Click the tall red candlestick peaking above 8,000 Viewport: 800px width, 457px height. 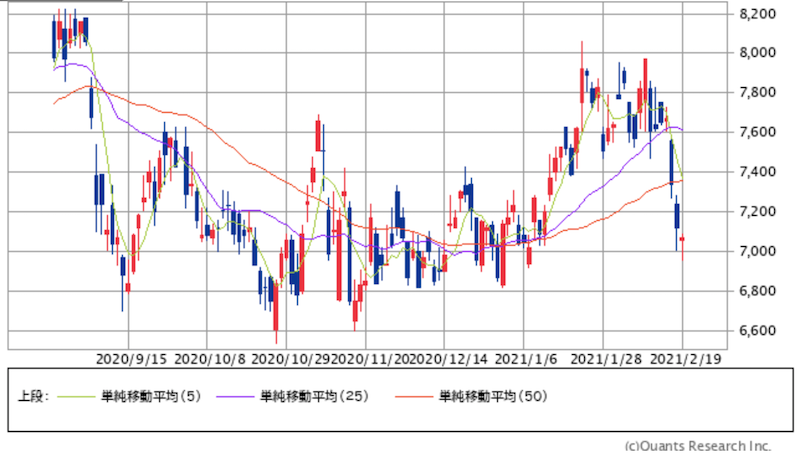click(582, 86)
